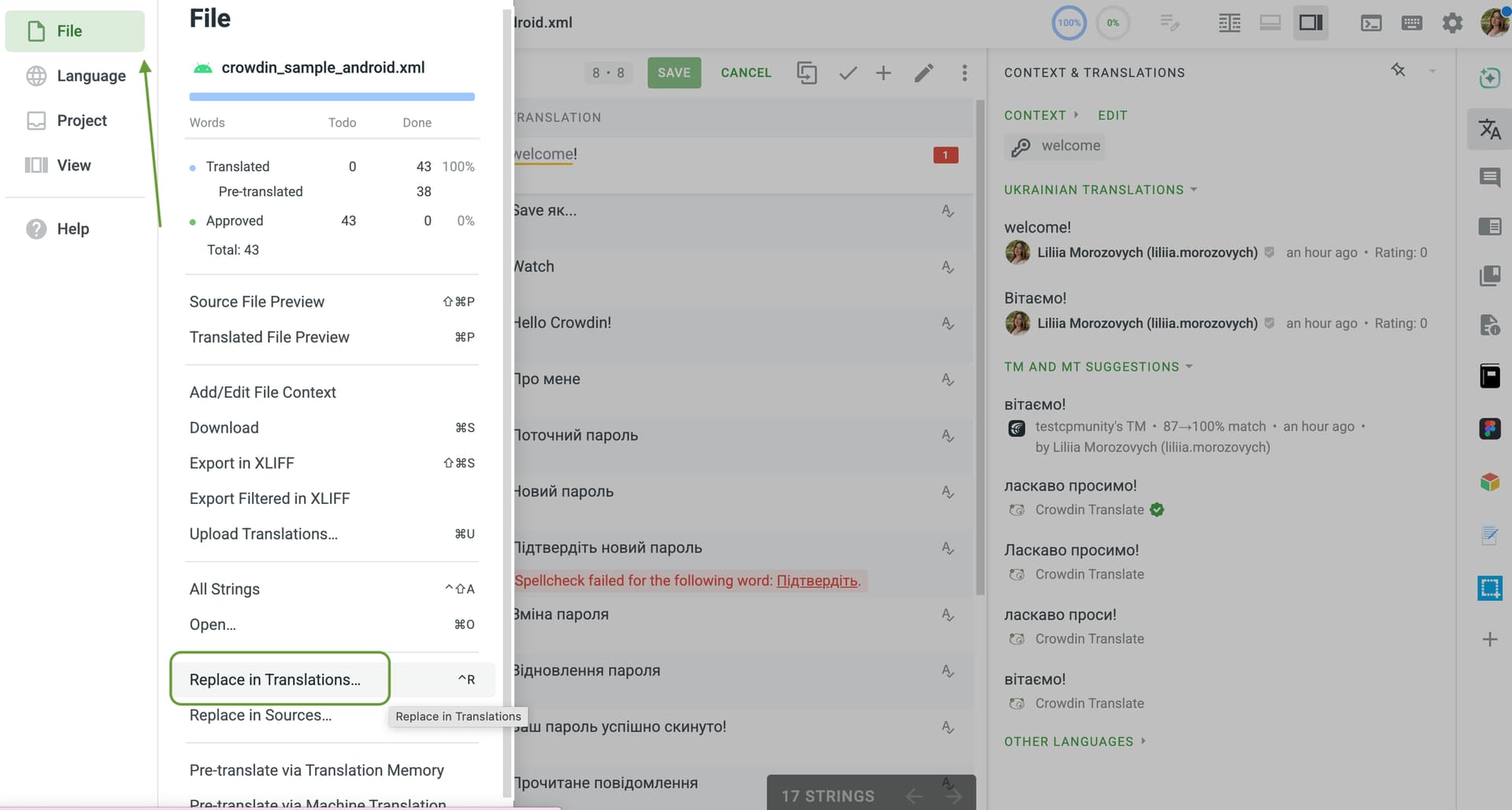This screenshot has height=810, width=1512.
Task: Open the colorful cube app icon
Action: [x=1489, y=482]
